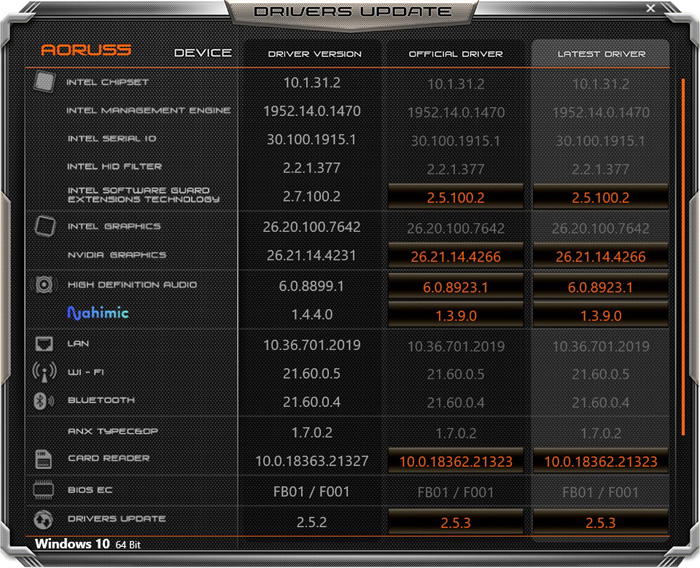Click Intel Software Guard Extensions Technology label
The width and height of the screenshot is (700, 568).
(x=143, y=195)
